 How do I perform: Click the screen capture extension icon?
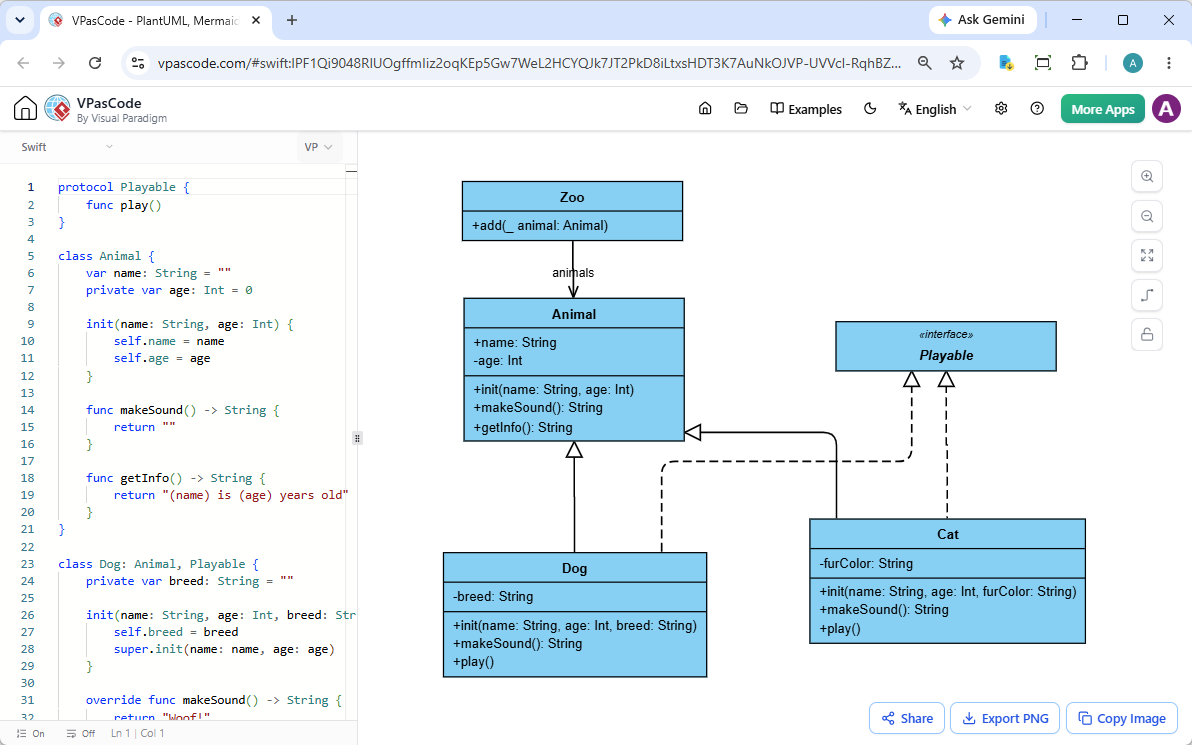coord(1043,63)
